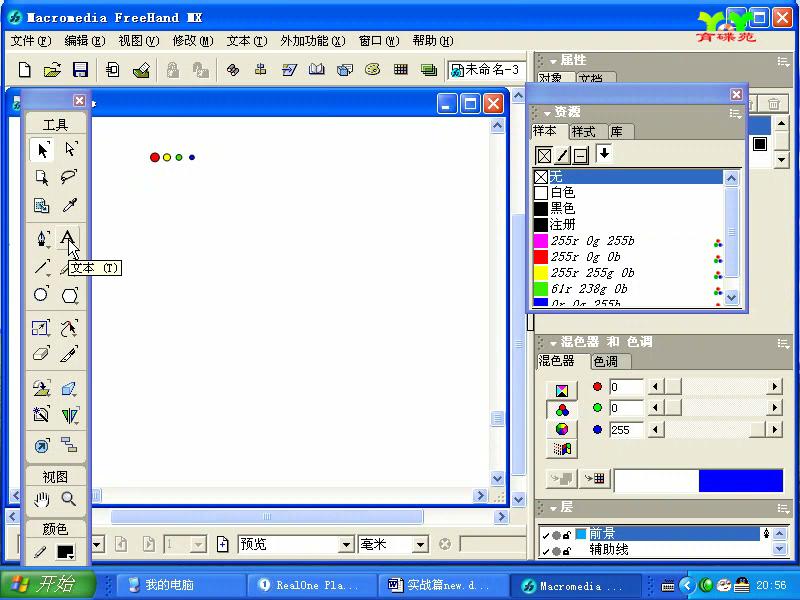
Task: Activate the stroke selector in swatches panel
Action: (562, 155)
